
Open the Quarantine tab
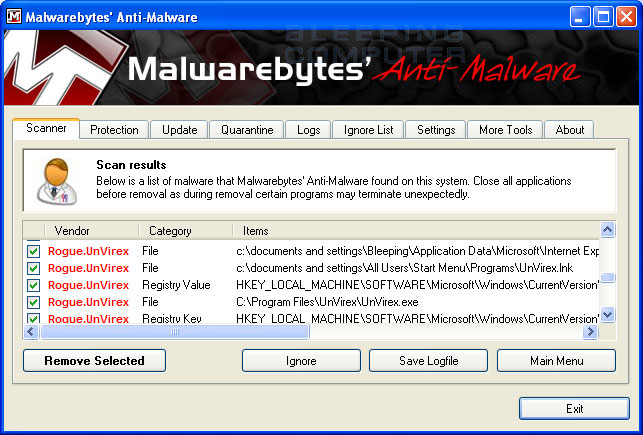247,130
